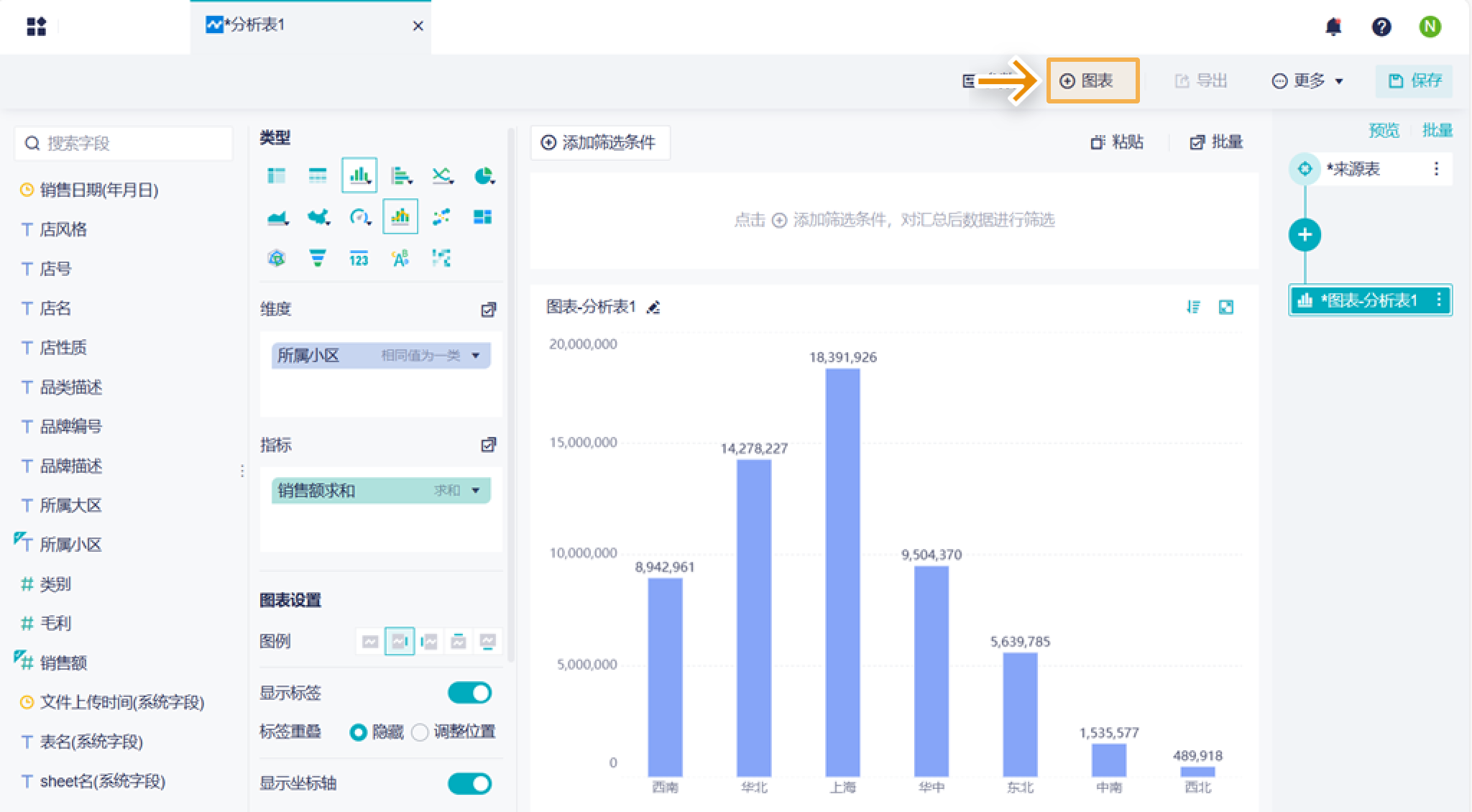This screenshot has height=812, width=1472.
Task: Select the map chart type icon
Action: click(x=318, y=217)
